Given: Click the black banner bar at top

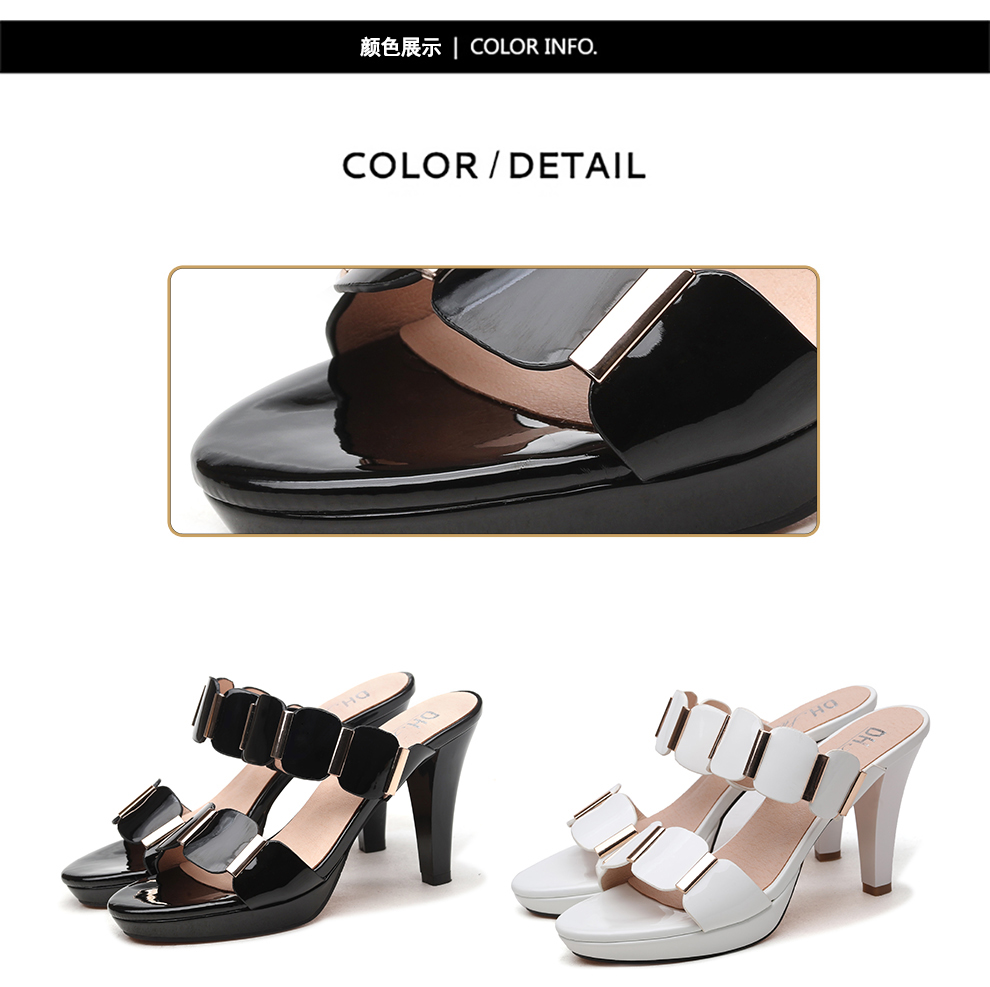Looking at the screenshot, I should pos(495,47).
